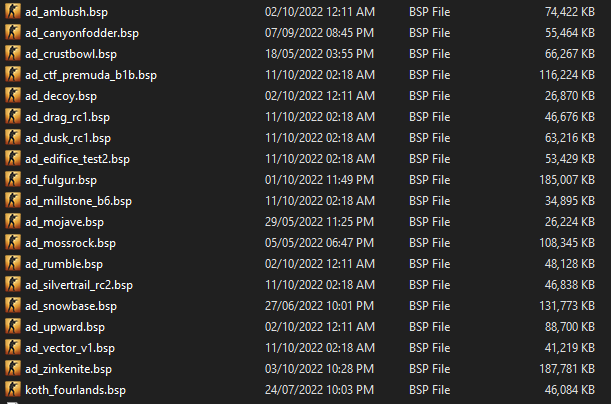Choose the ad_edifice_test2.bsp file name
Image resolution: width=611 pixels, height=404 pixels.
(x=77, y=159)
